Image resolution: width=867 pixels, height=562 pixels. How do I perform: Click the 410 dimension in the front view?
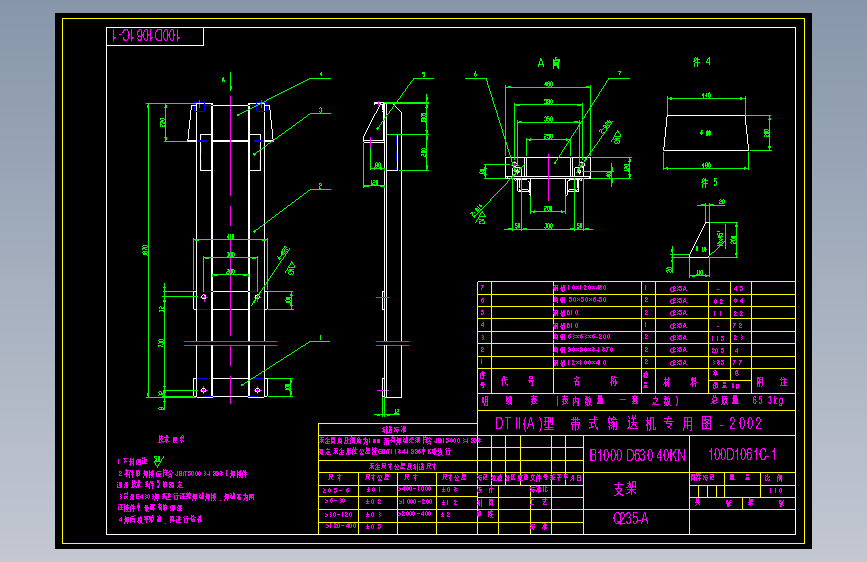tap(231, 237)
